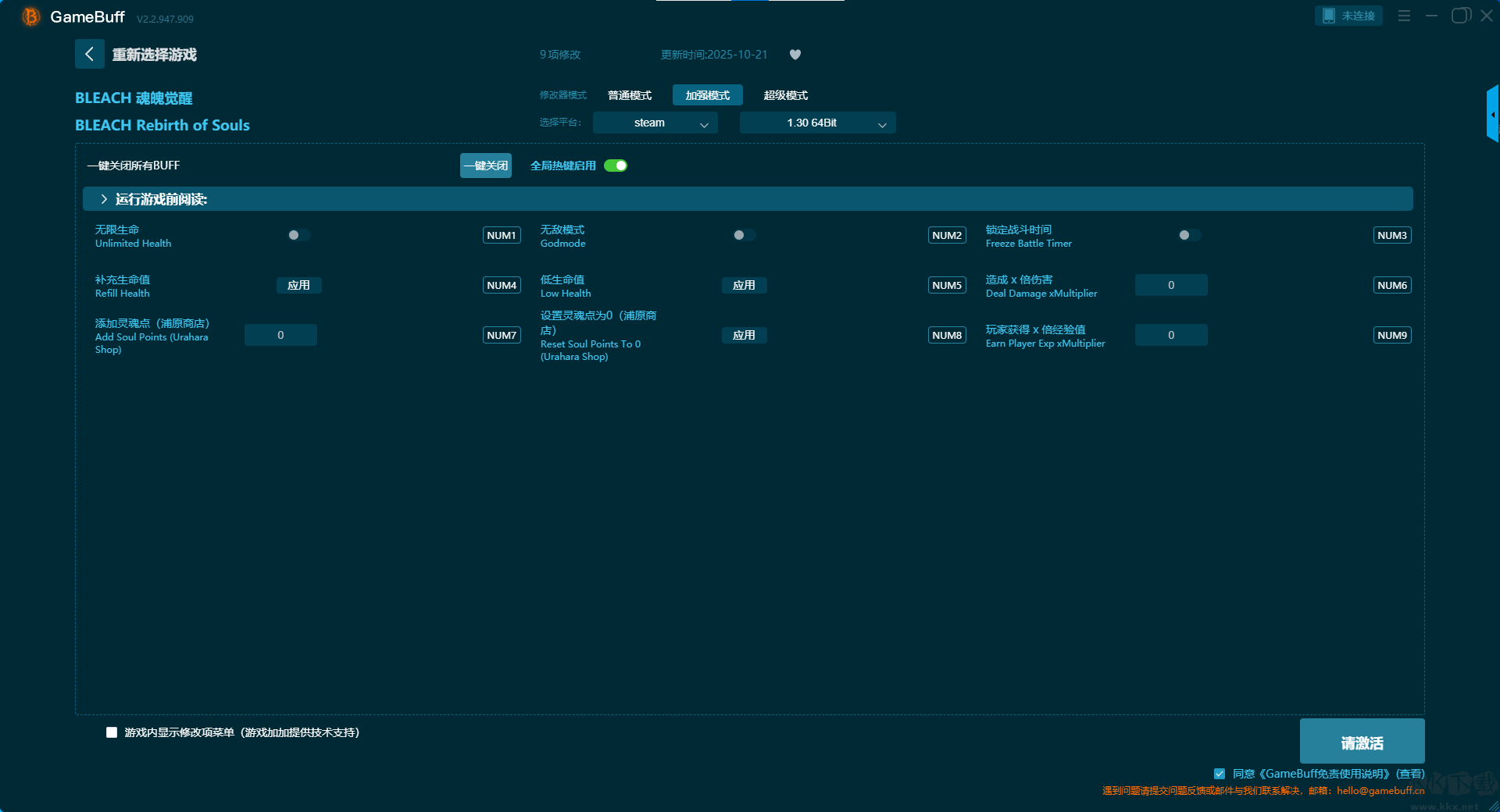Turn off global hotkey toggle
Viewport: 1500px width, 812px height.
616,166
